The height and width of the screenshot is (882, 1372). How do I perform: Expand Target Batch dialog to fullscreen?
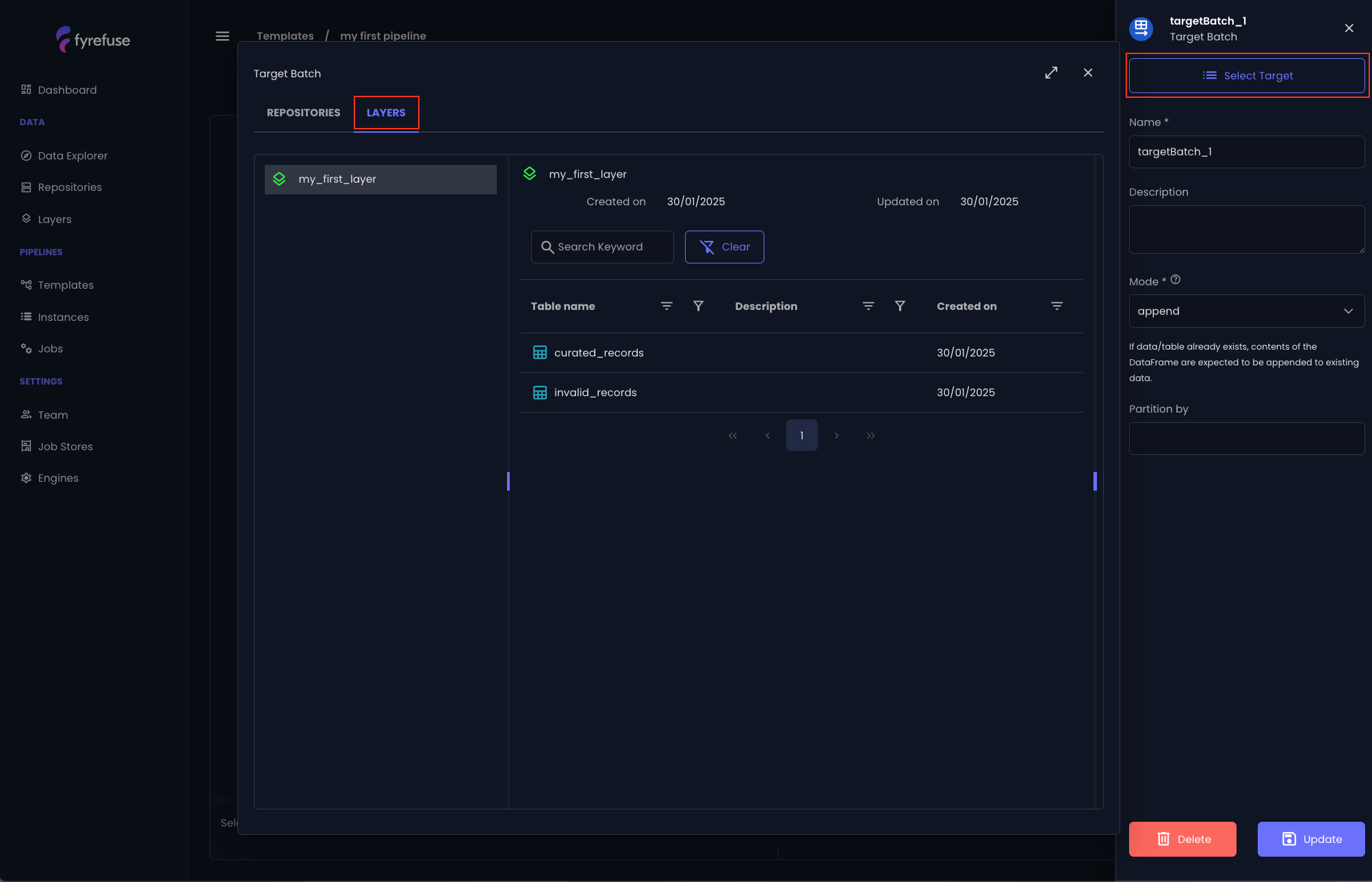click(1051, 73)
